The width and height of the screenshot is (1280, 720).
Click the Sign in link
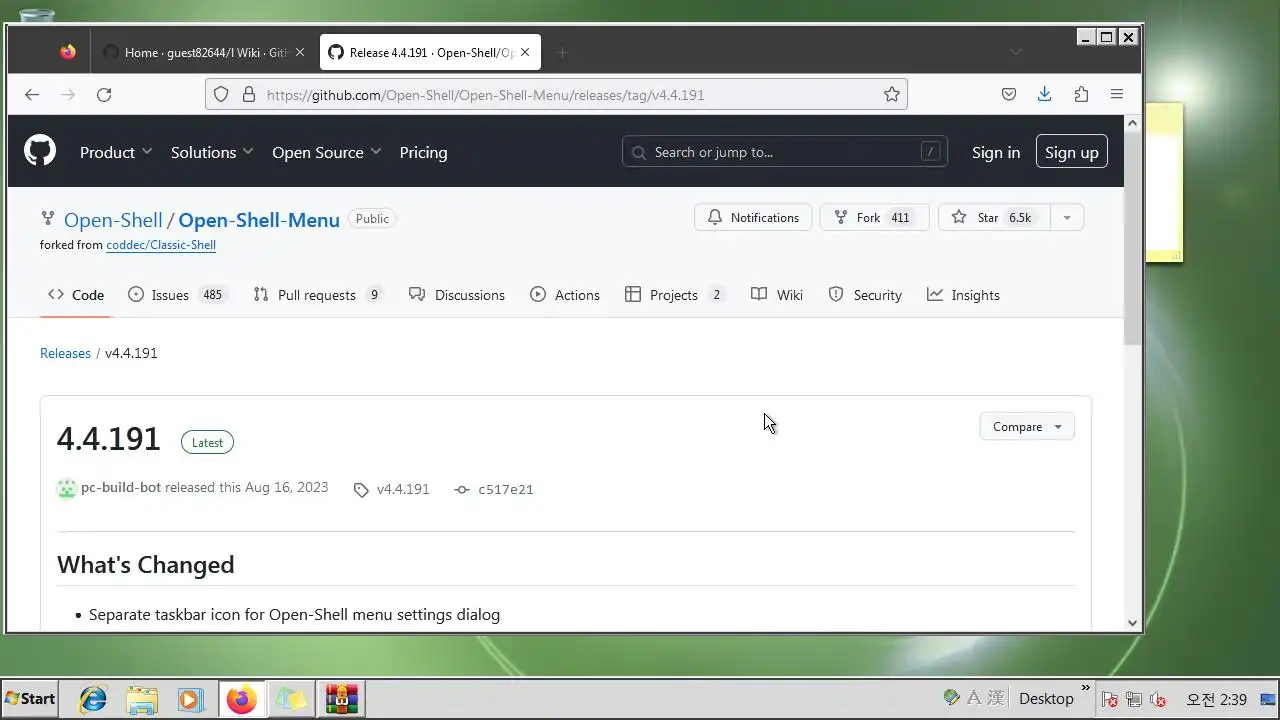click(996, 152)
